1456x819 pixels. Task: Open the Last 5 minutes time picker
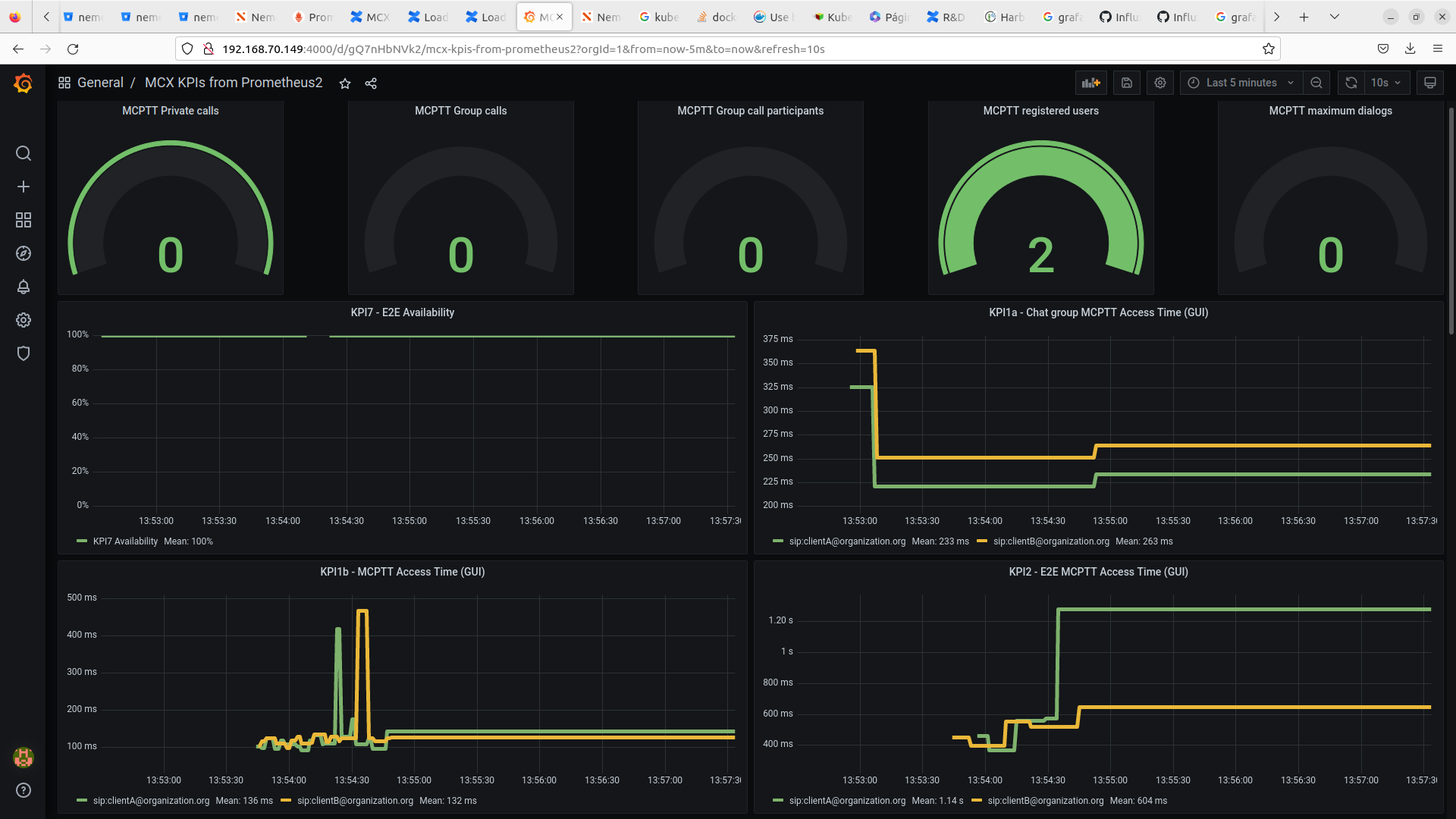pos(1241,83)
